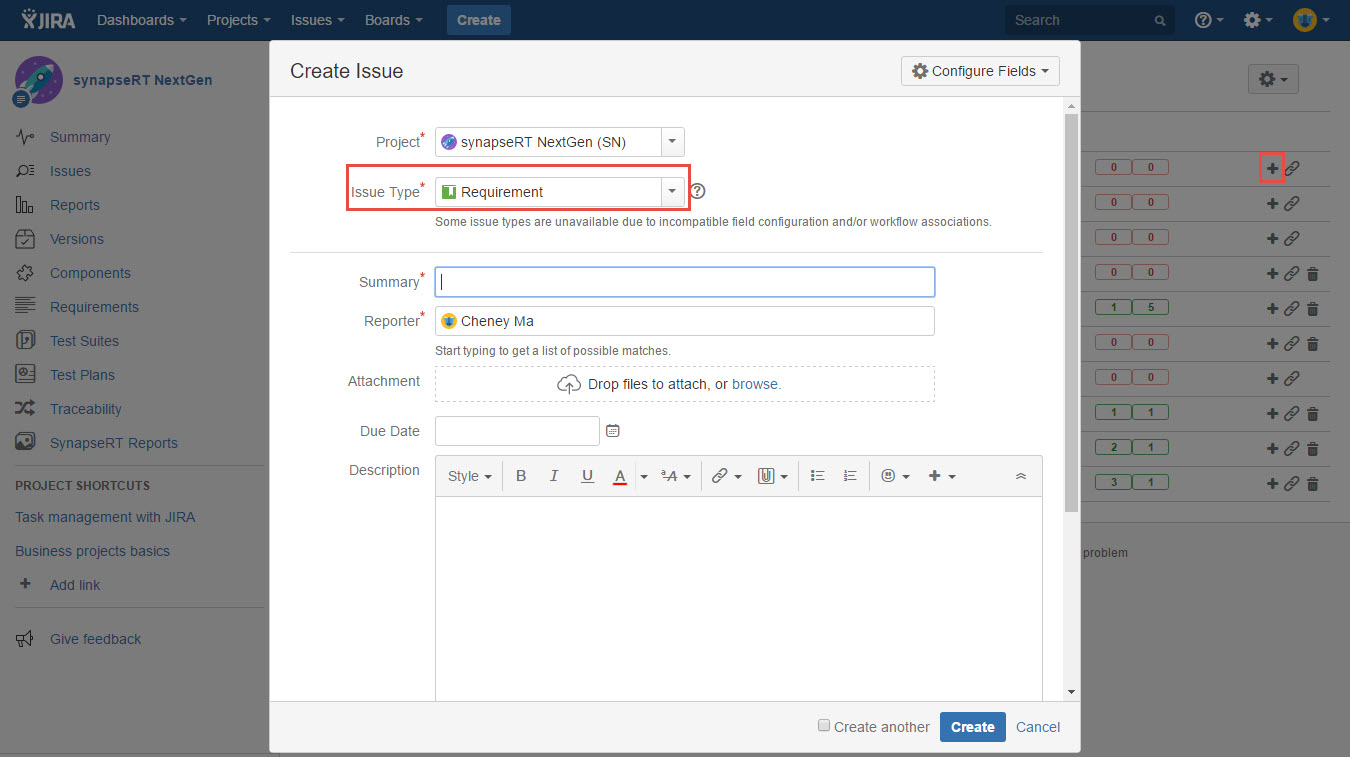Open the emoticon dropdown in the editor
This screenshot has width=1350, height=757.
pos(895,476)
